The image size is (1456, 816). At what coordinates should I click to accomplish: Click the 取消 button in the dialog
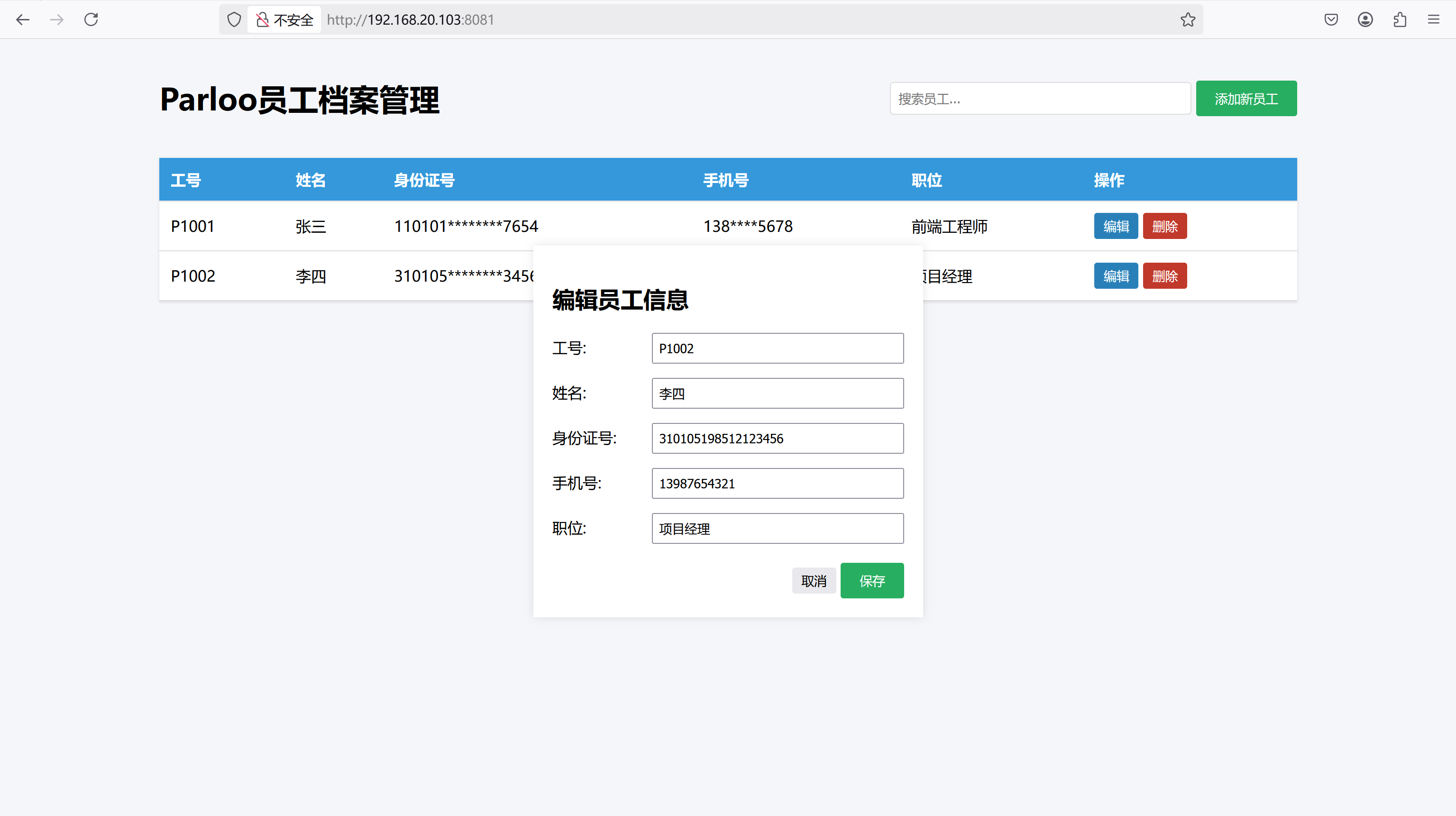[814, 581]
